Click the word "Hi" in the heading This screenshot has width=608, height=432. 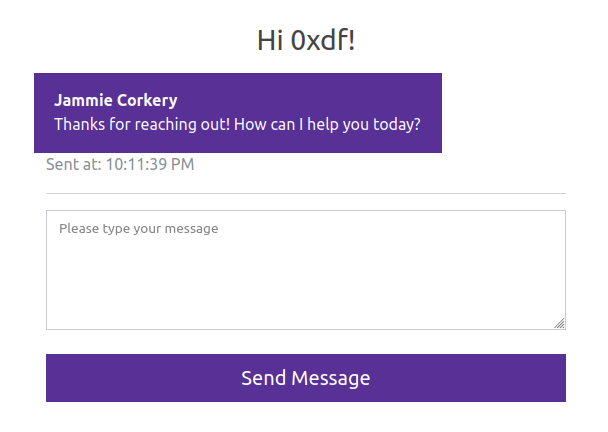[271, 40]
